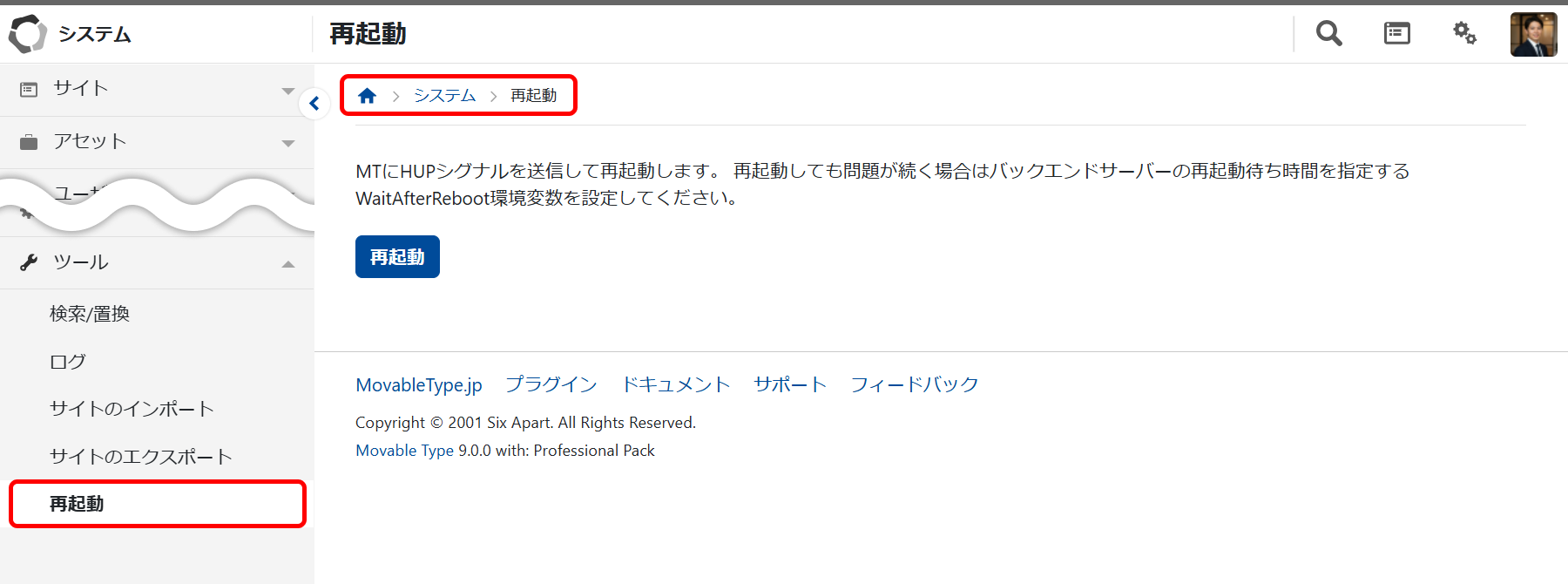This screenshot has width=1568, height=584.
Task: Click the user profile avatar photo
Action: tap(1533, 35)
